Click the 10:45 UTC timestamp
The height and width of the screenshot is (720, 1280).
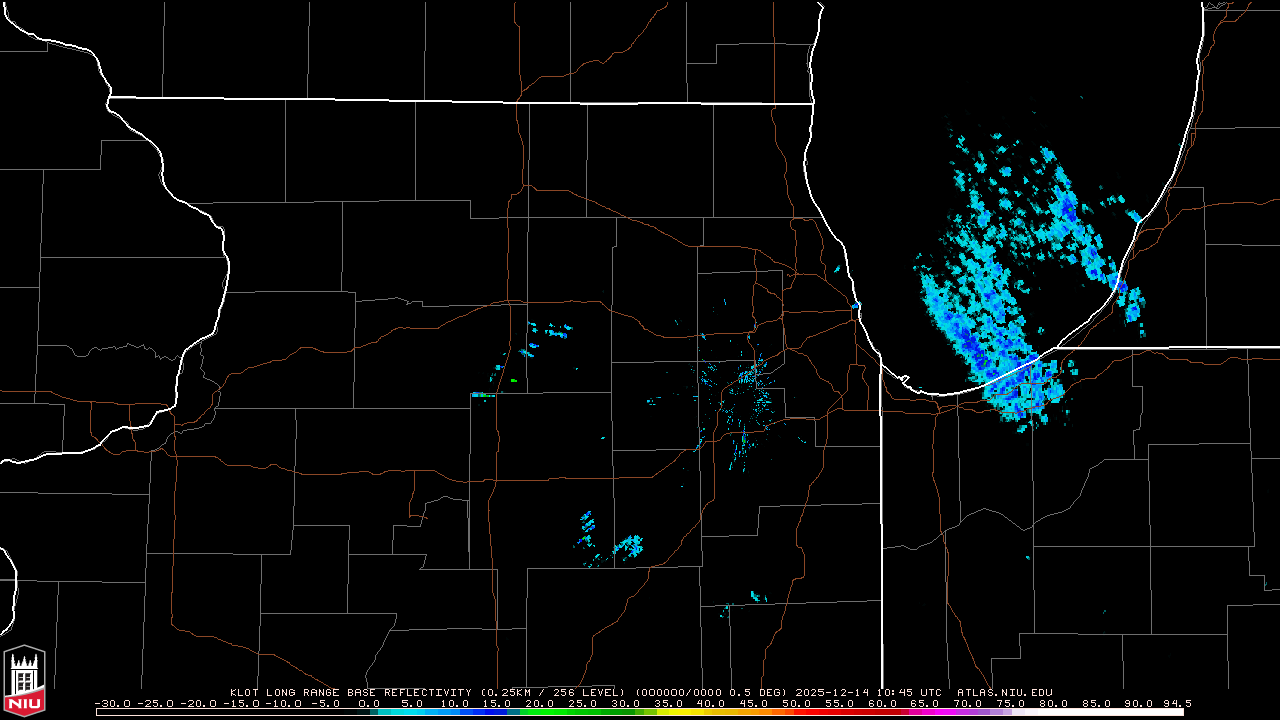pos(910,692)
